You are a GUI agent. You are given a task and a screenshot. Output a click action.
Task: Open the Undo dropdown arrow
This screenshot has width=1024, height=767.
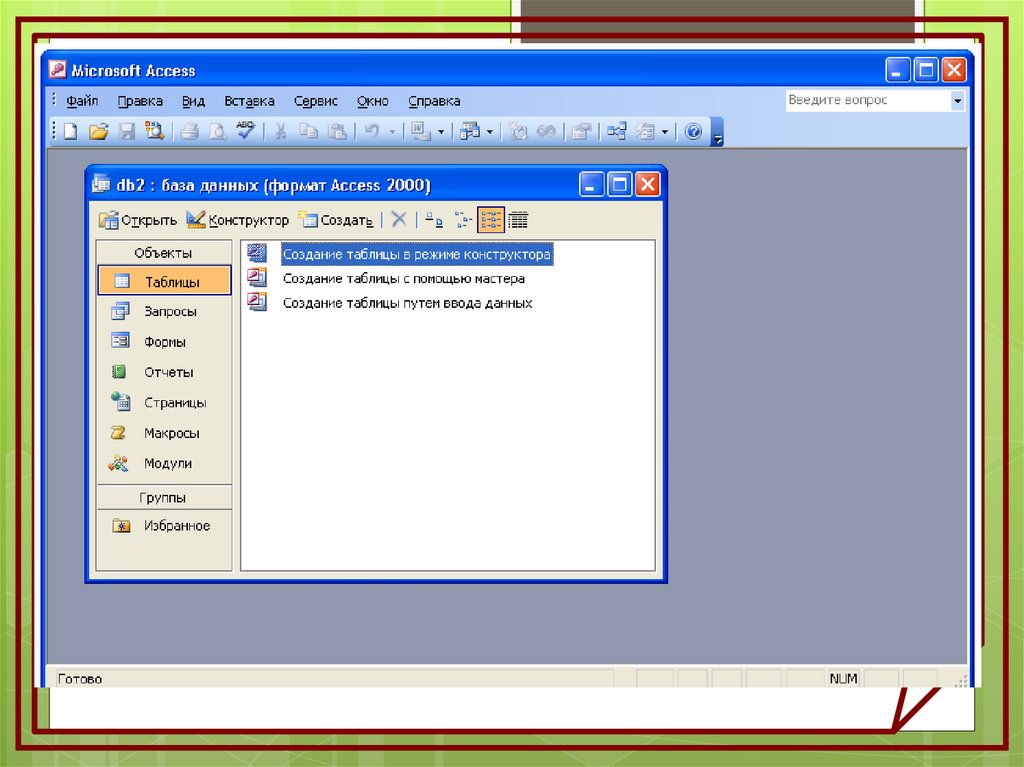coord(392,133)
